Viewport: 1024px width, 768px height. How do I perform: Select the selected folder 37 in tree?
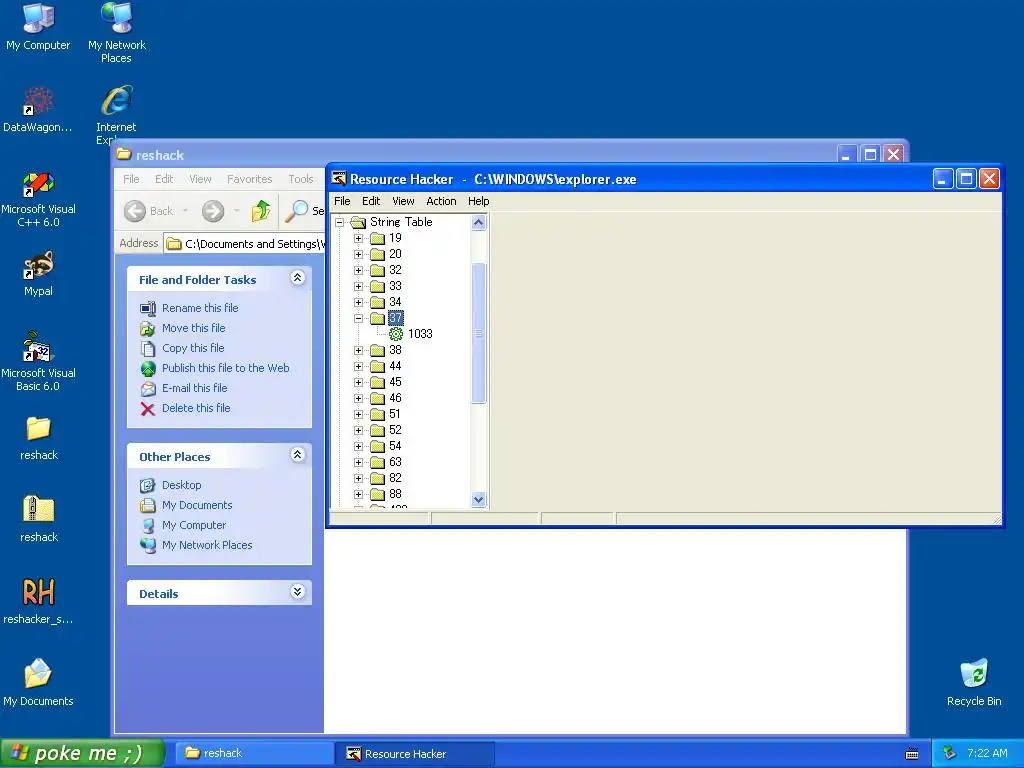click(395, 318)
